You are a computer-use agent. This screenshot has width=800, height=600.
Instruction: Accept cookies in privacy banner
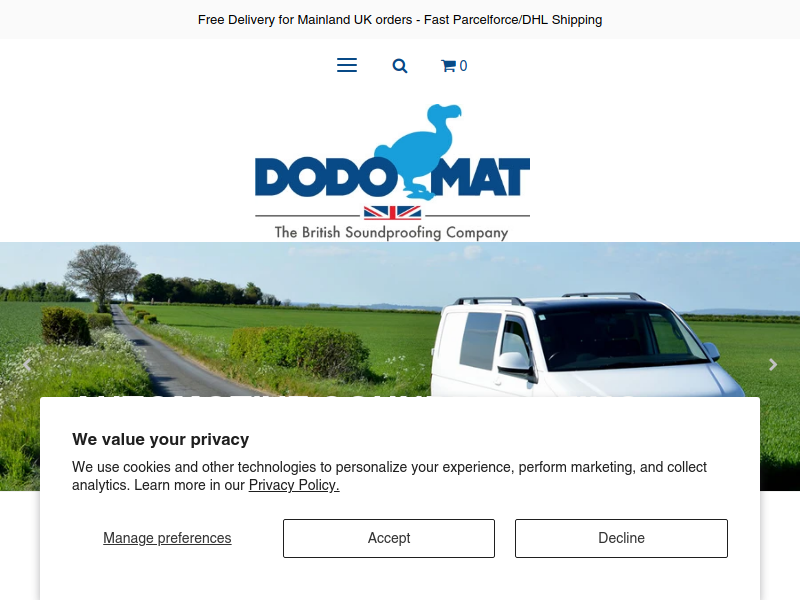389,538
